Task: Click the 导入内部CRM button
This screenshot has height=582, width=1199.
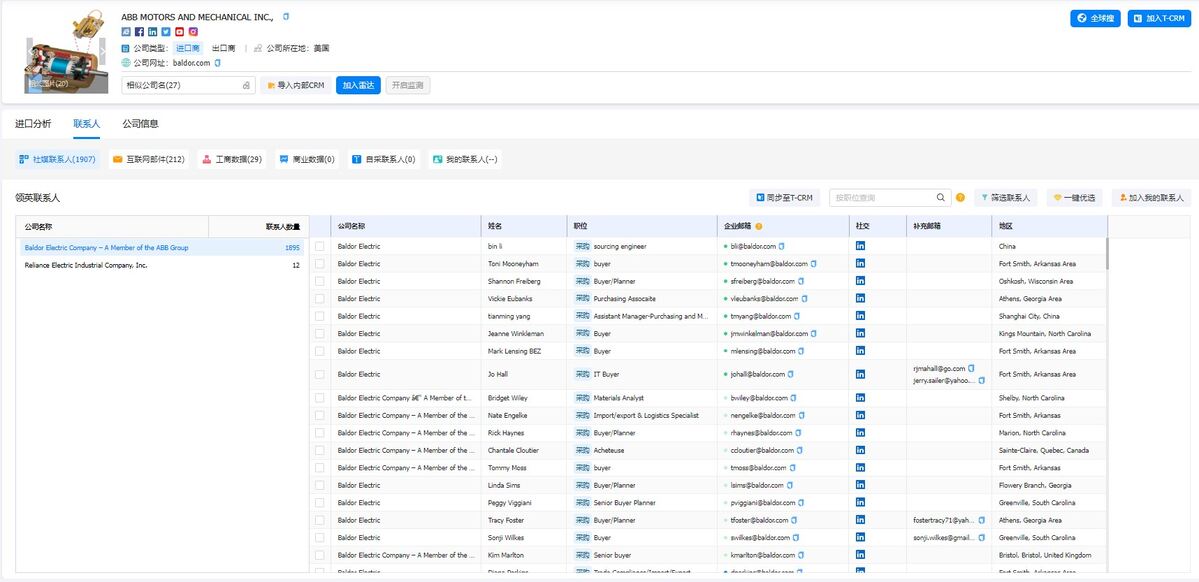Action: click(294, 86)
